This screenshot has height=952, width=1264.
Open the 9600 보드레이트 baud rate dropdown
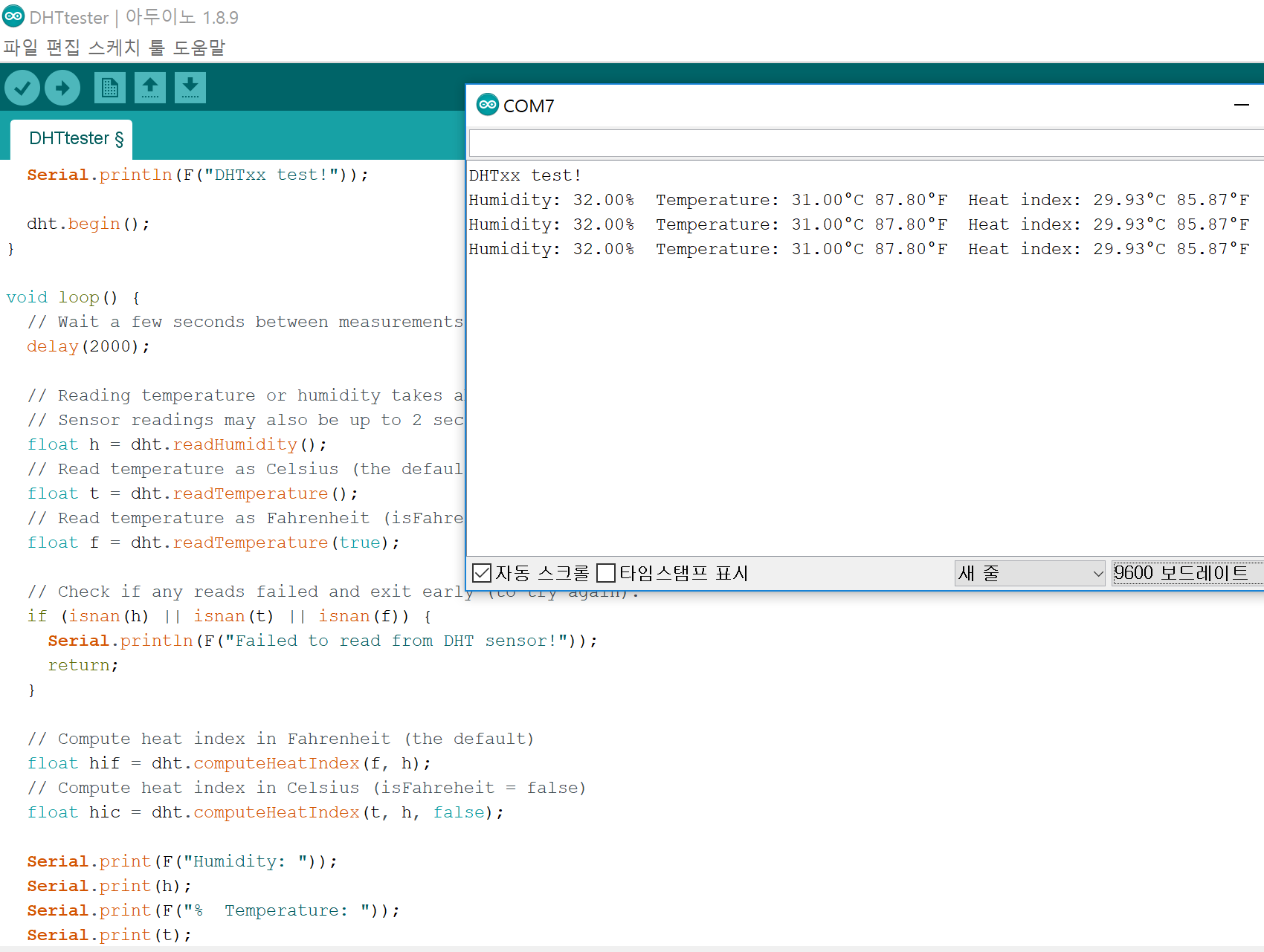pyautogui.click(x=1187, y=573)
